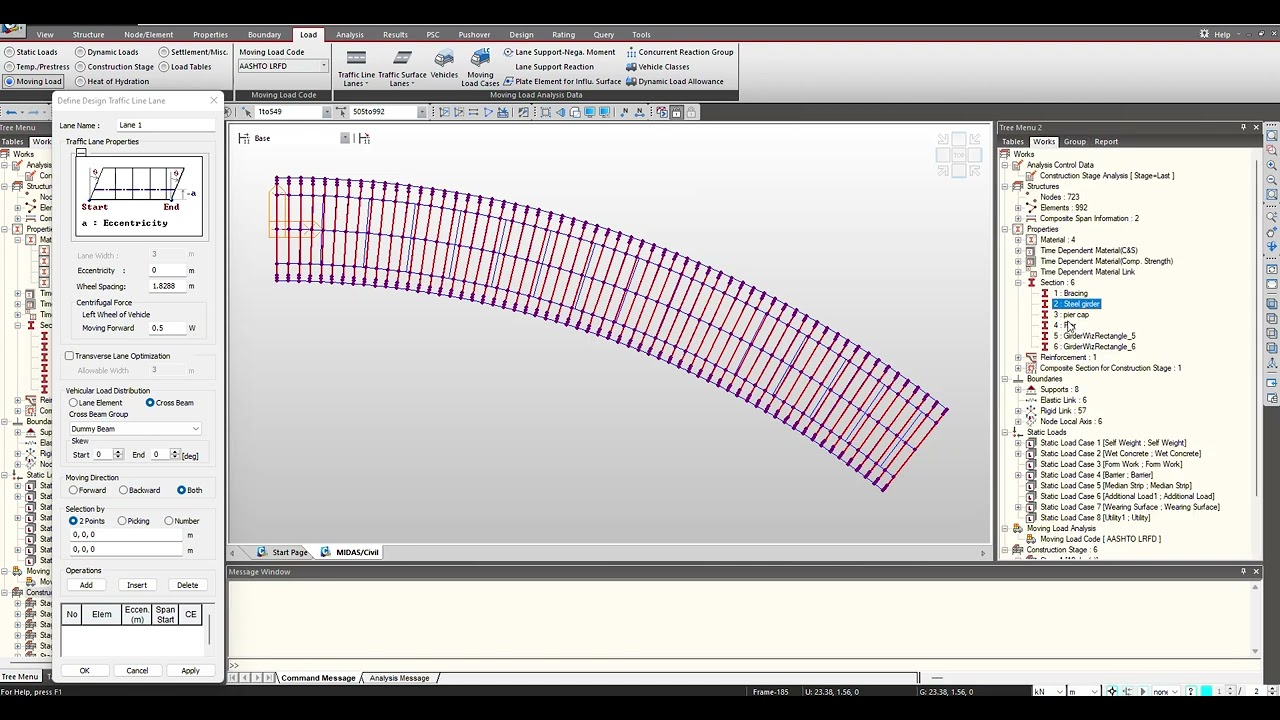1280x720 pixels.
Task: Open the Traffic Line Lanes tool
Action: [356, 67]
